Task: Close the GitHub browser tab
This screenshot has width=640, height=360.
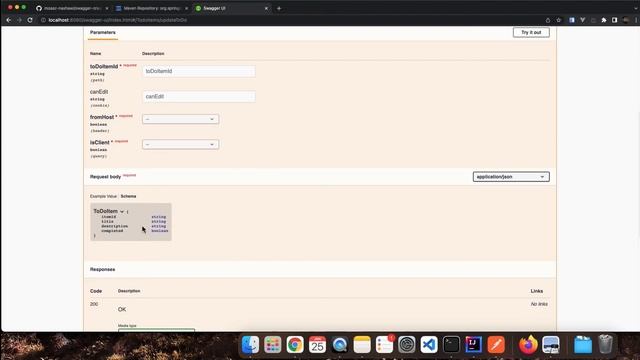Action: (107, 8)
